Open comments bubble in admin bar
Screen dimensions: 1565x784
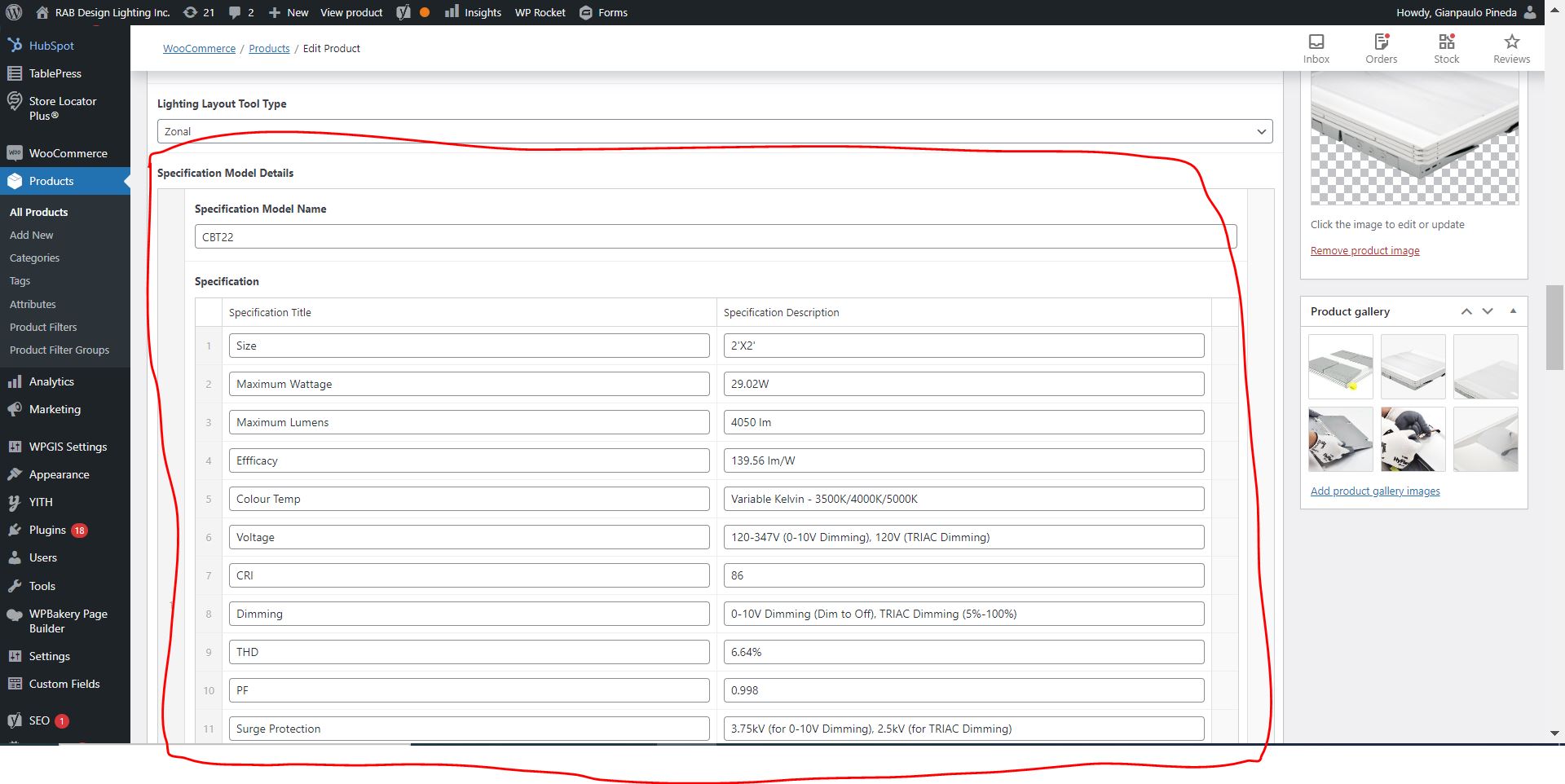point(241,12)
